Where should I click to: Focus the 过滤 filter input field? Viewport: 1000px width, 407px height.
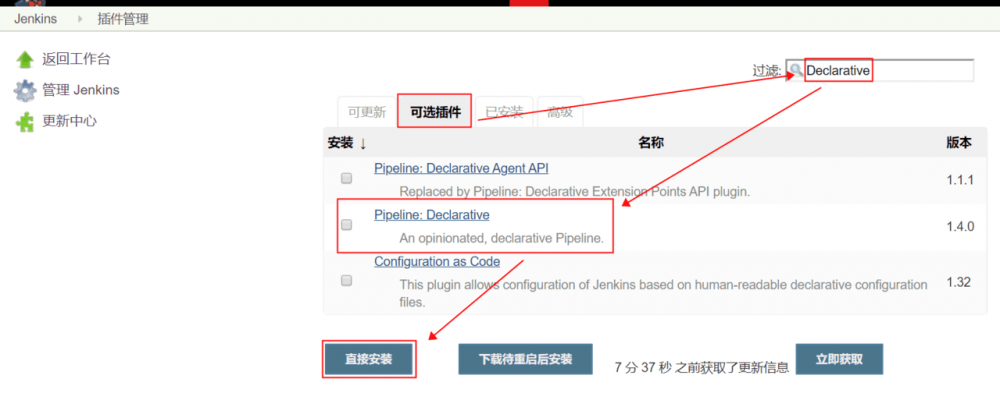[879, 70]
